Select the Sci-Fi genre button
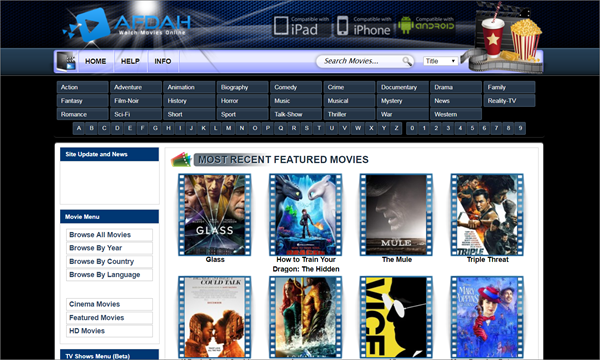 click(136, 114)
